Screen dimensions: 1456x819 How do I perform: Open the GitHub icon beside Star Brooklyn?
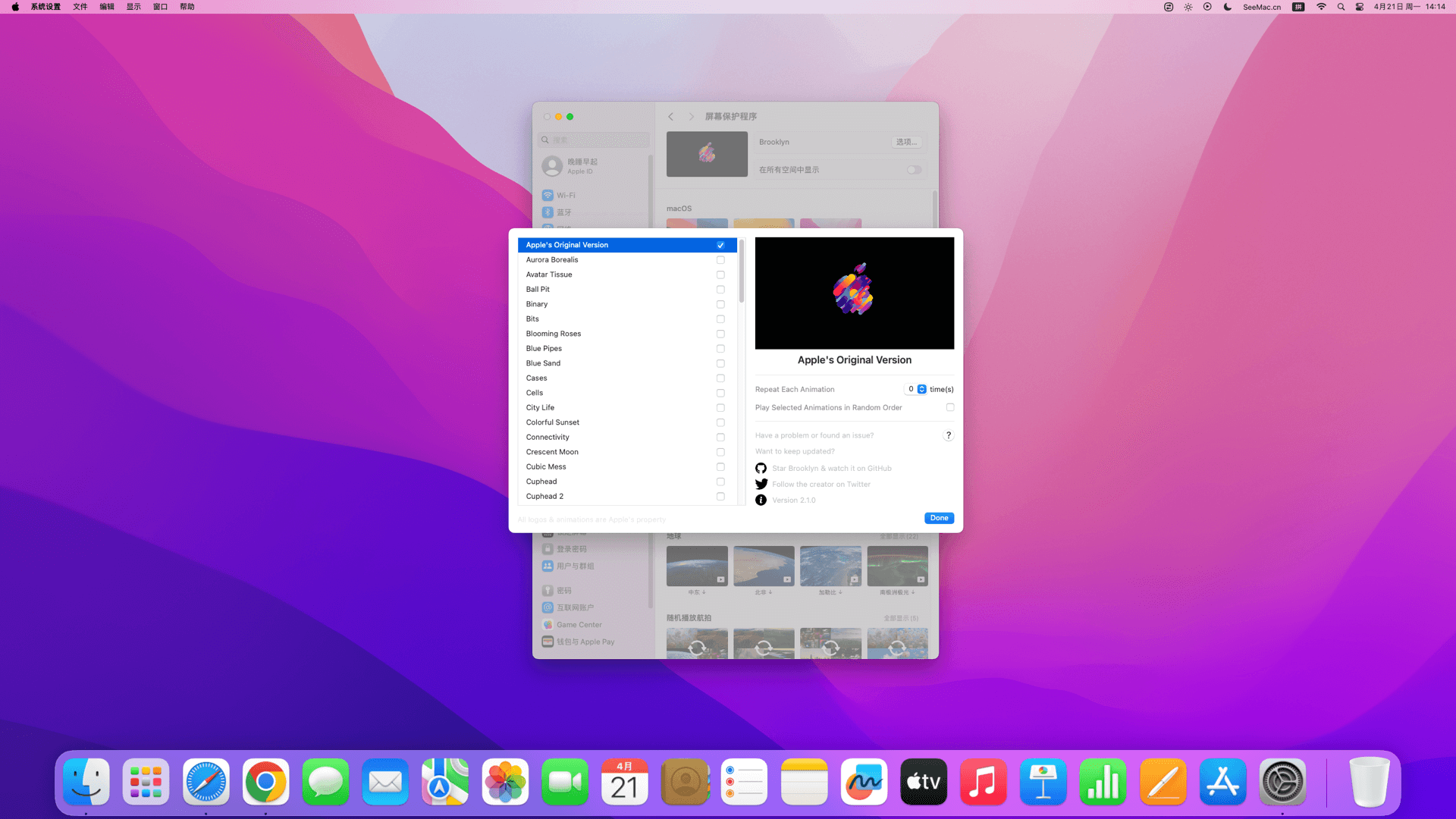tap(761, 468)
